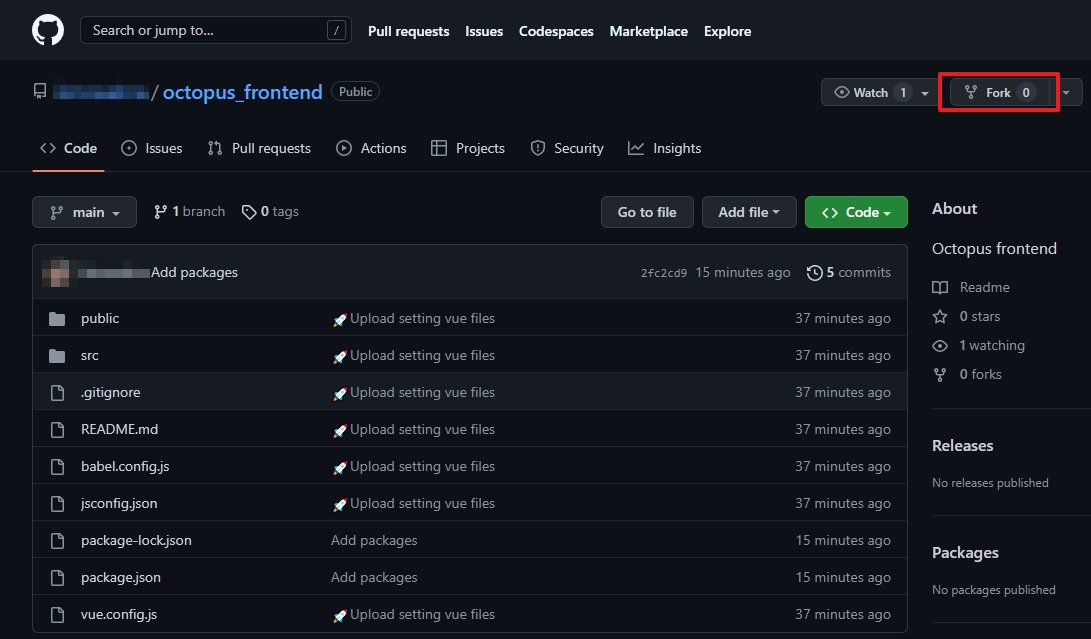Click the Go to file button
This screenshot has height=639, width=1091.
pos(647,212)
